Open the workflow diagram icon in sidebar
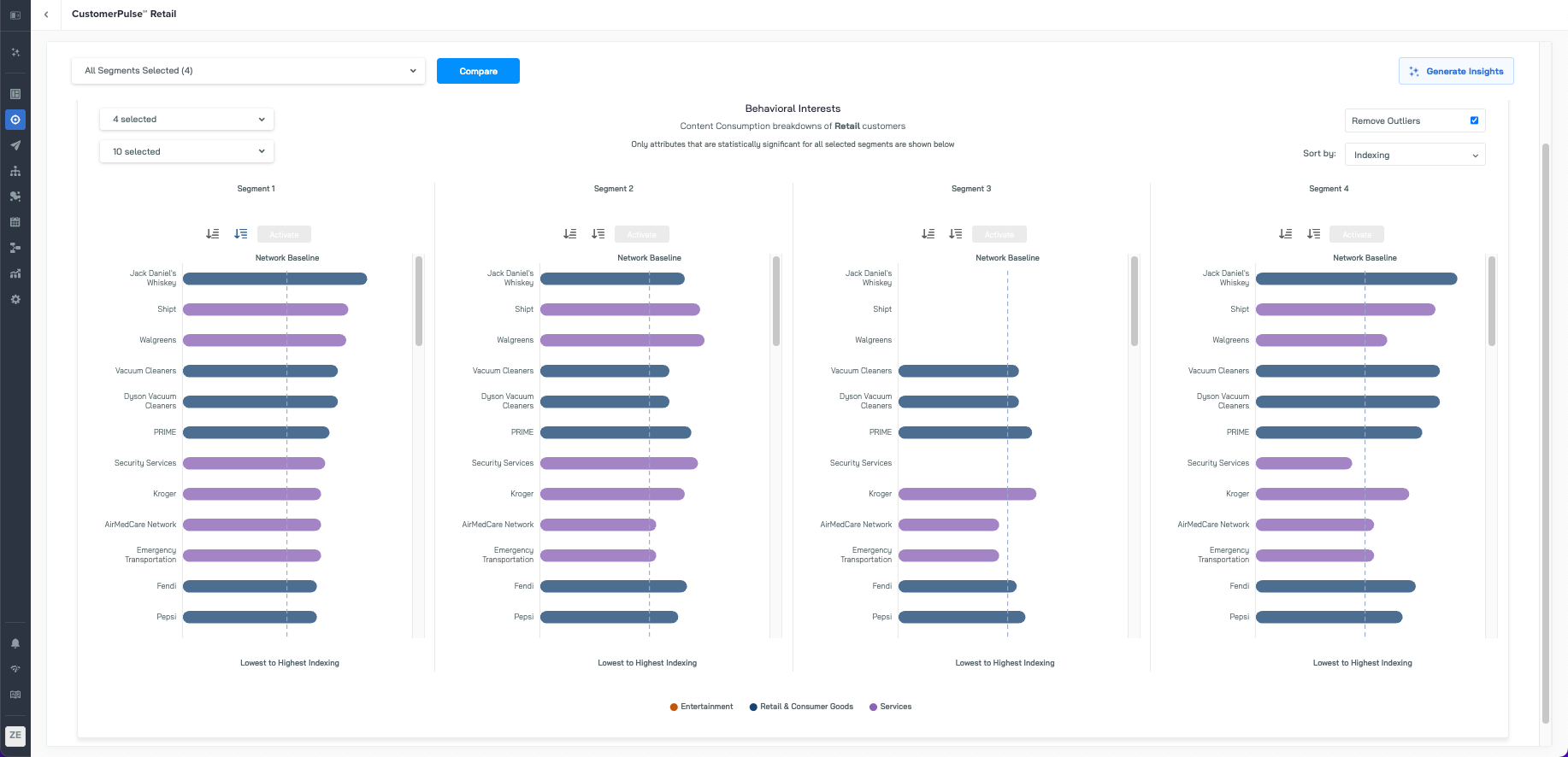This screenshot has height=757, width=1568. [x=15, y=248]
